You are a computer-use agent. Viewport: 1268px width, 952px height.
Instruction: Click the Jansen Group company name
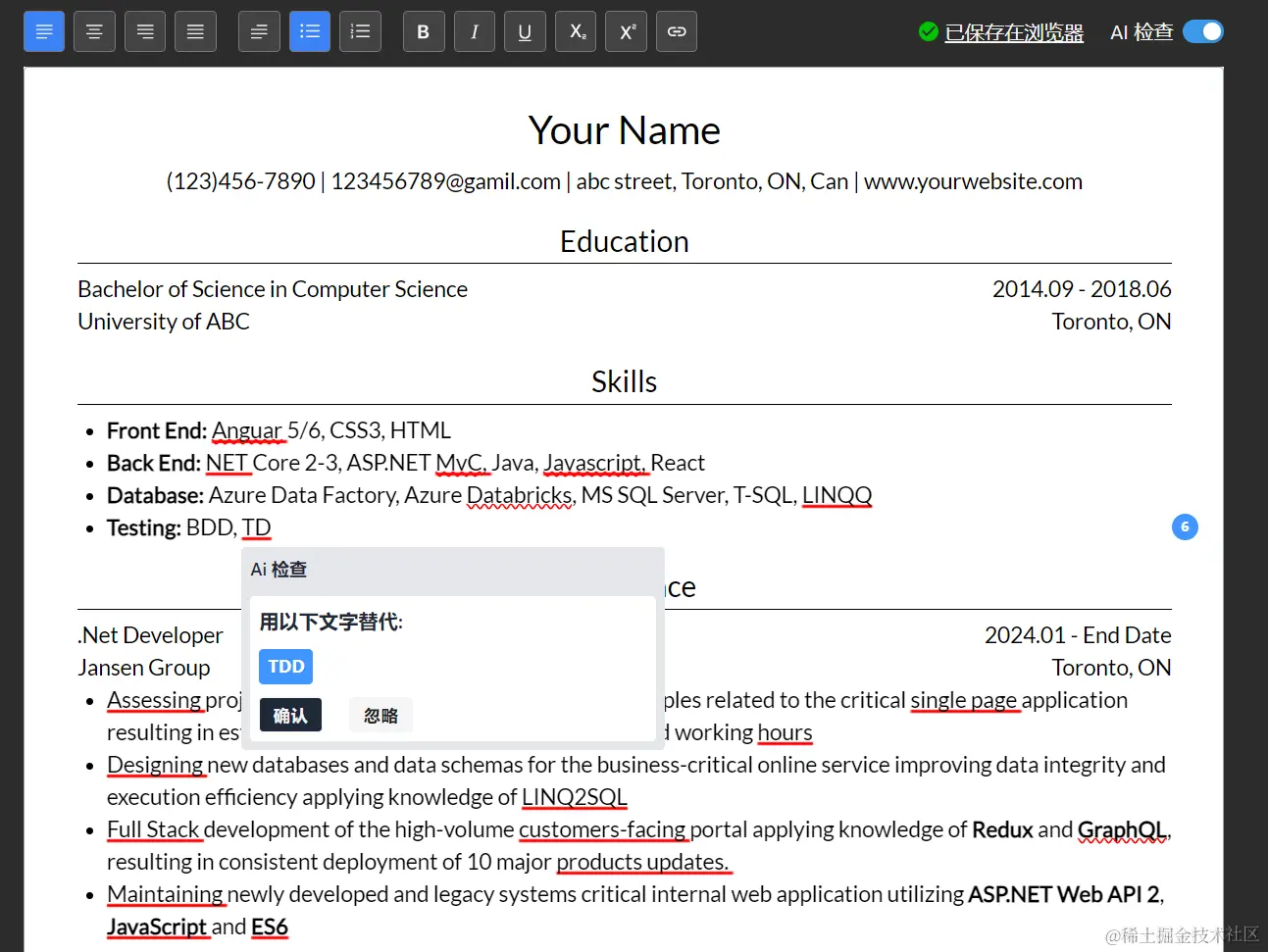click(144, 668)
